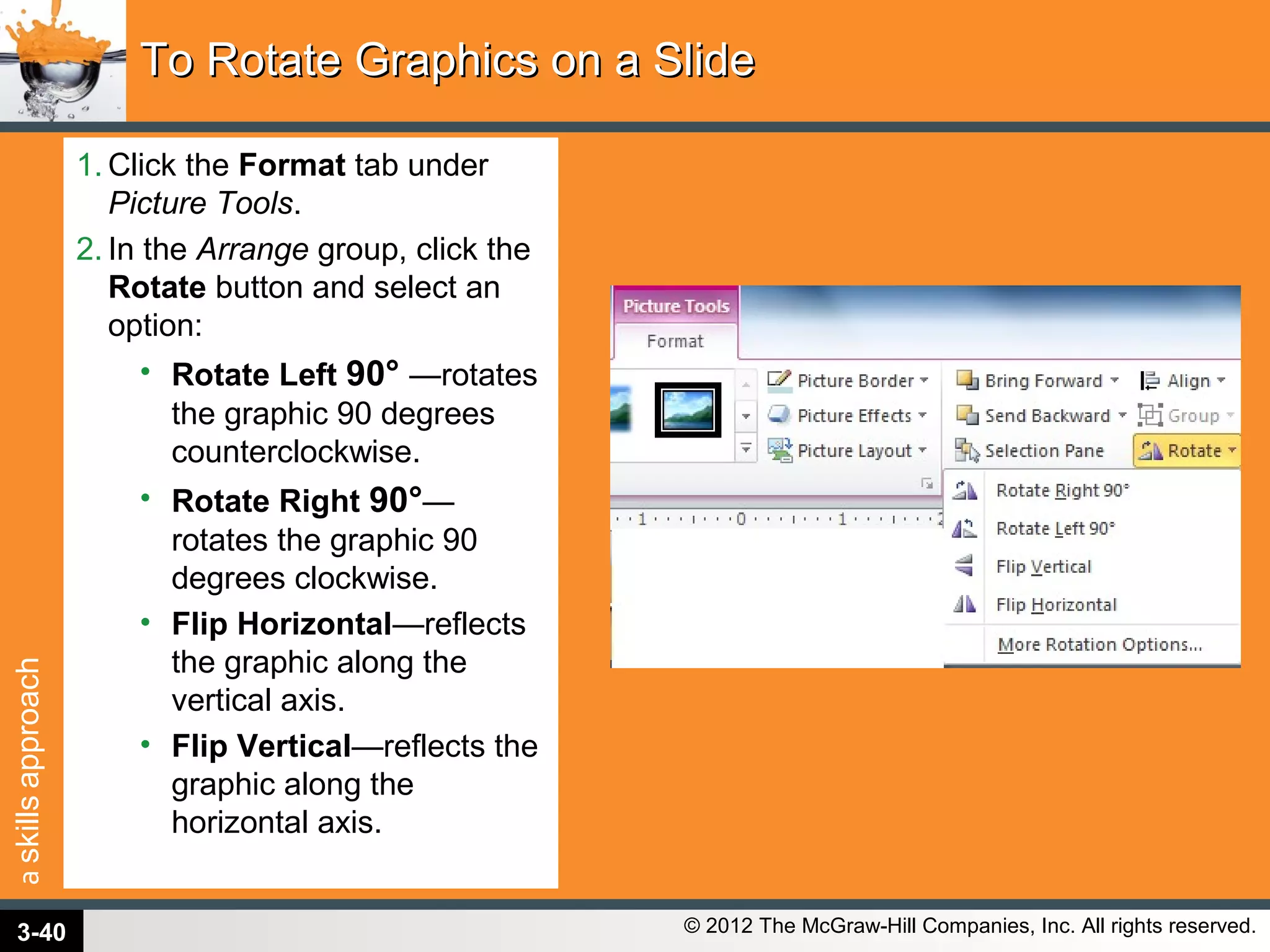Click the Picture Tools contextual tab header
The width and height of the screenshot is (1270, 952).
coord(675,306)
